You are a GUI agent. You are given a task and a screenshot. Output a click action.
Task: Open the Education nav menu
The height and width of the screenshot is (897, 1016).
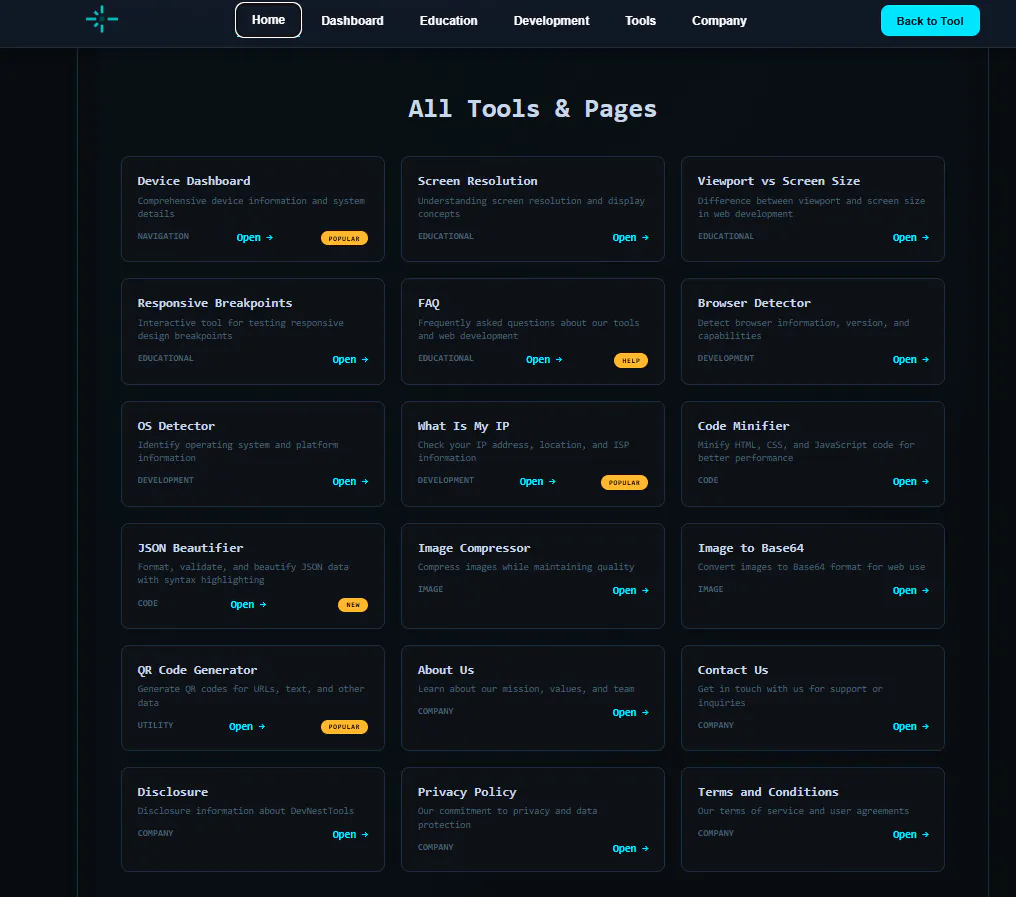[x=448, y=21]
